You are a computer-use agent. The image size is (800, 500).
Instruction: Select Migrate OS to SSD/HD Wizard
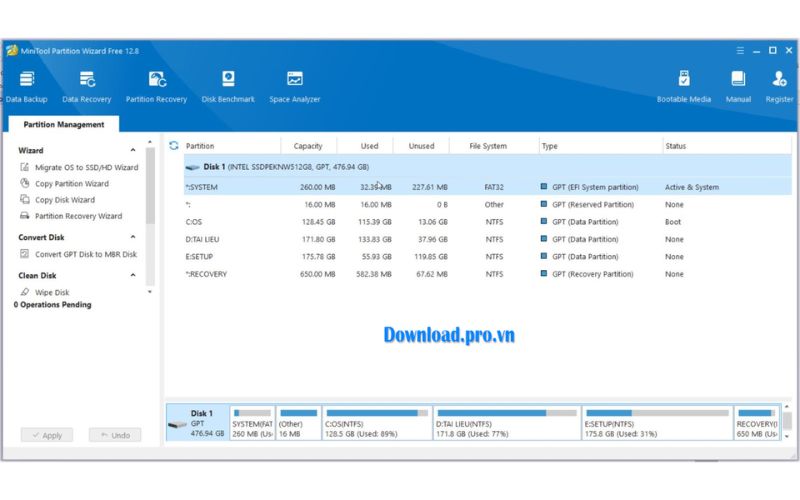pos(86,168)
